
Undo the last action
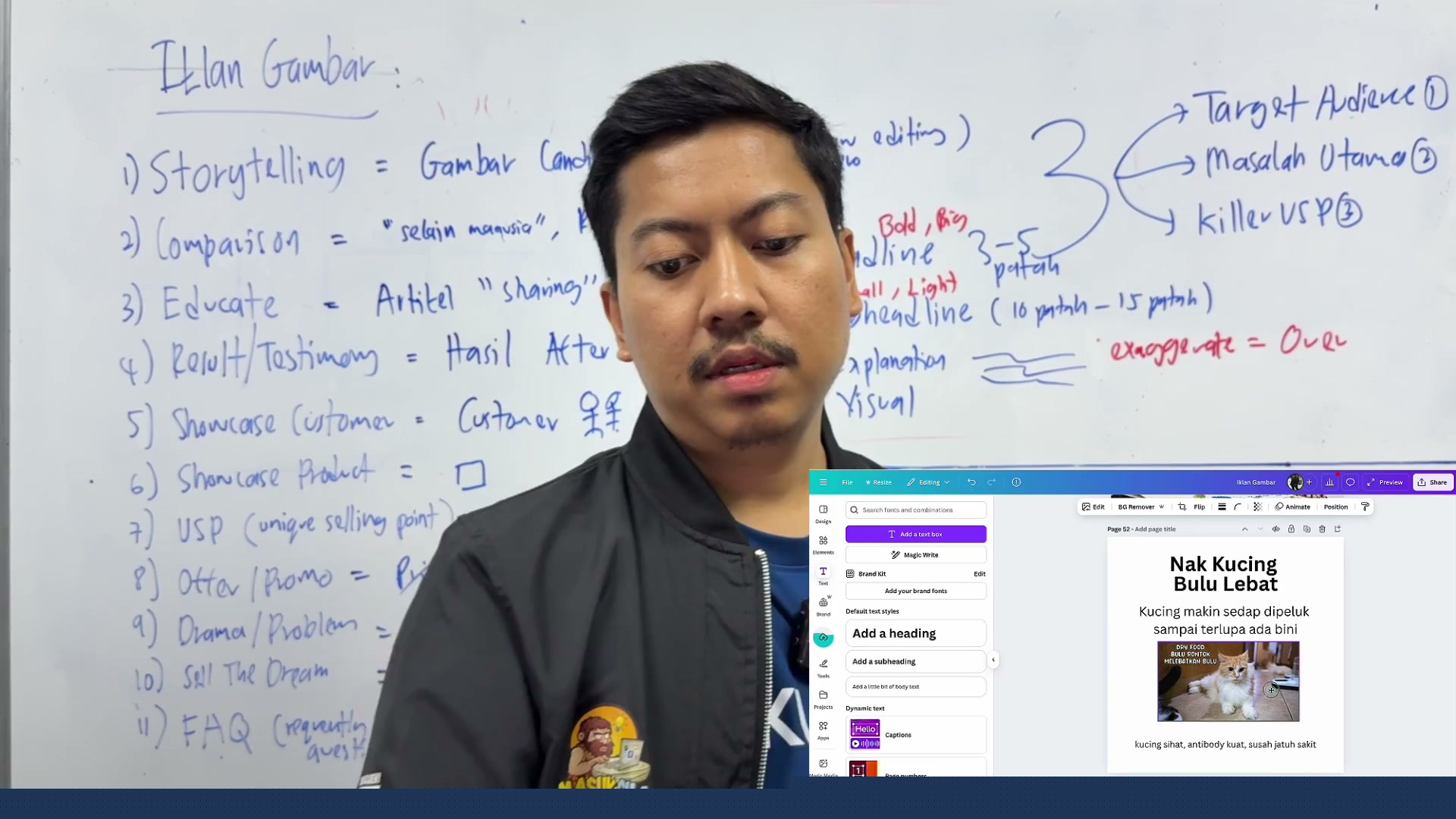(971, 482)
